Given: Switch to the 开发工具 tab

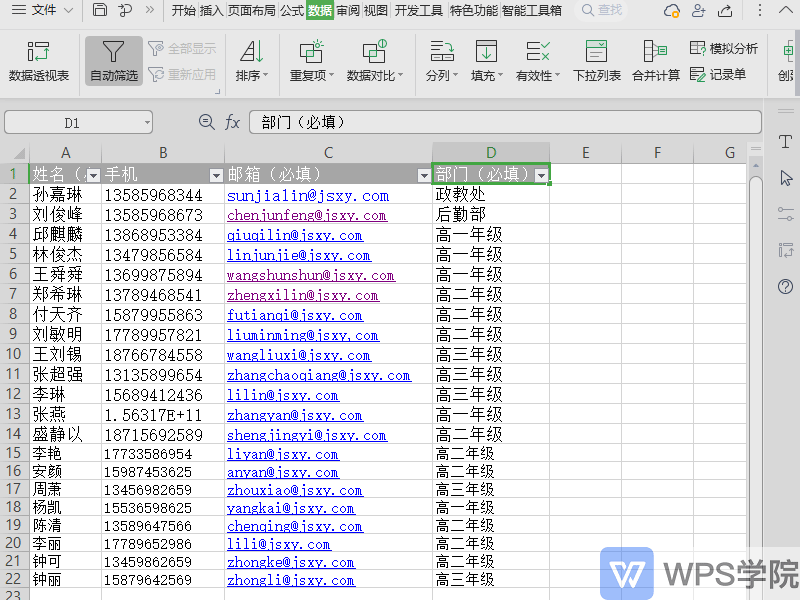Looking at the screenshot, I should point(418,10).
